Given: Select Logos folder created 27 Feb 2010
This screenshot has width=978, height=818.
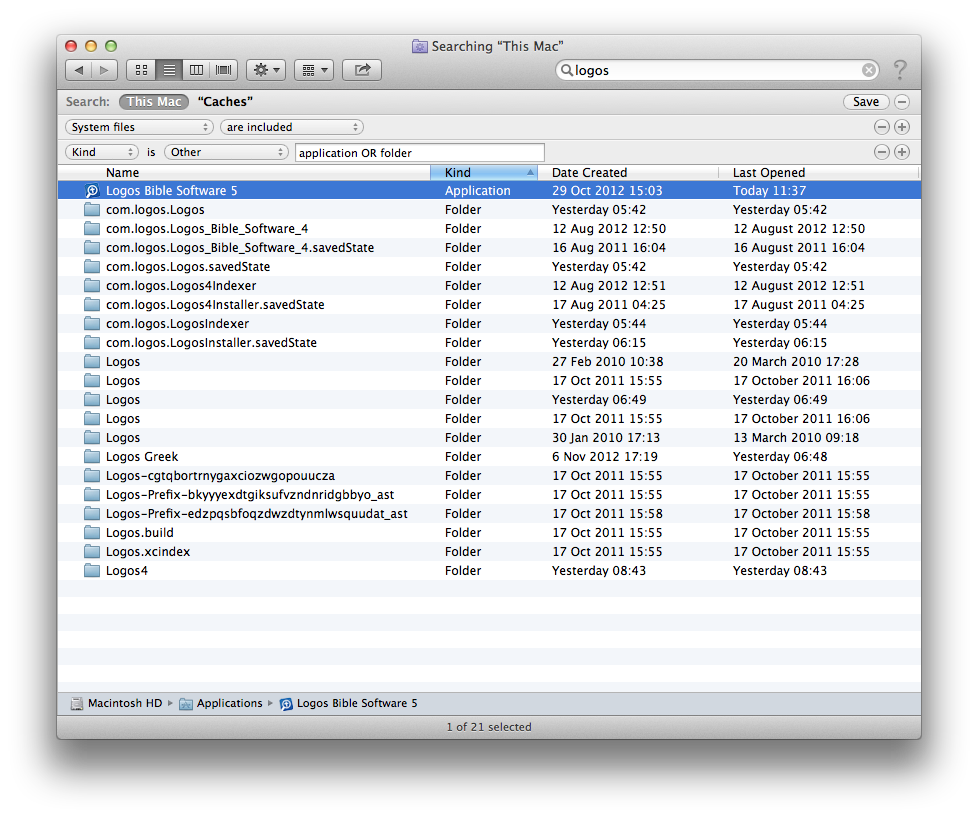Looking at the screenshot, I should tap(489, 362).
